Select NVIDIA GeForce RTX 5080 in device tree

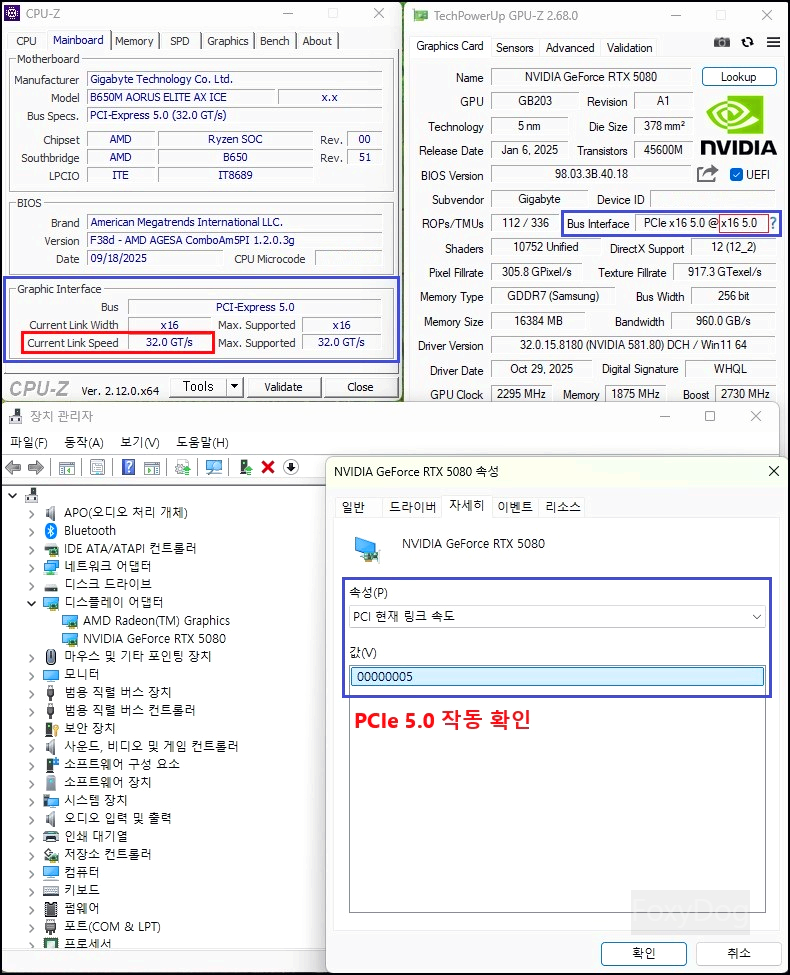click(x=154, y=639)
